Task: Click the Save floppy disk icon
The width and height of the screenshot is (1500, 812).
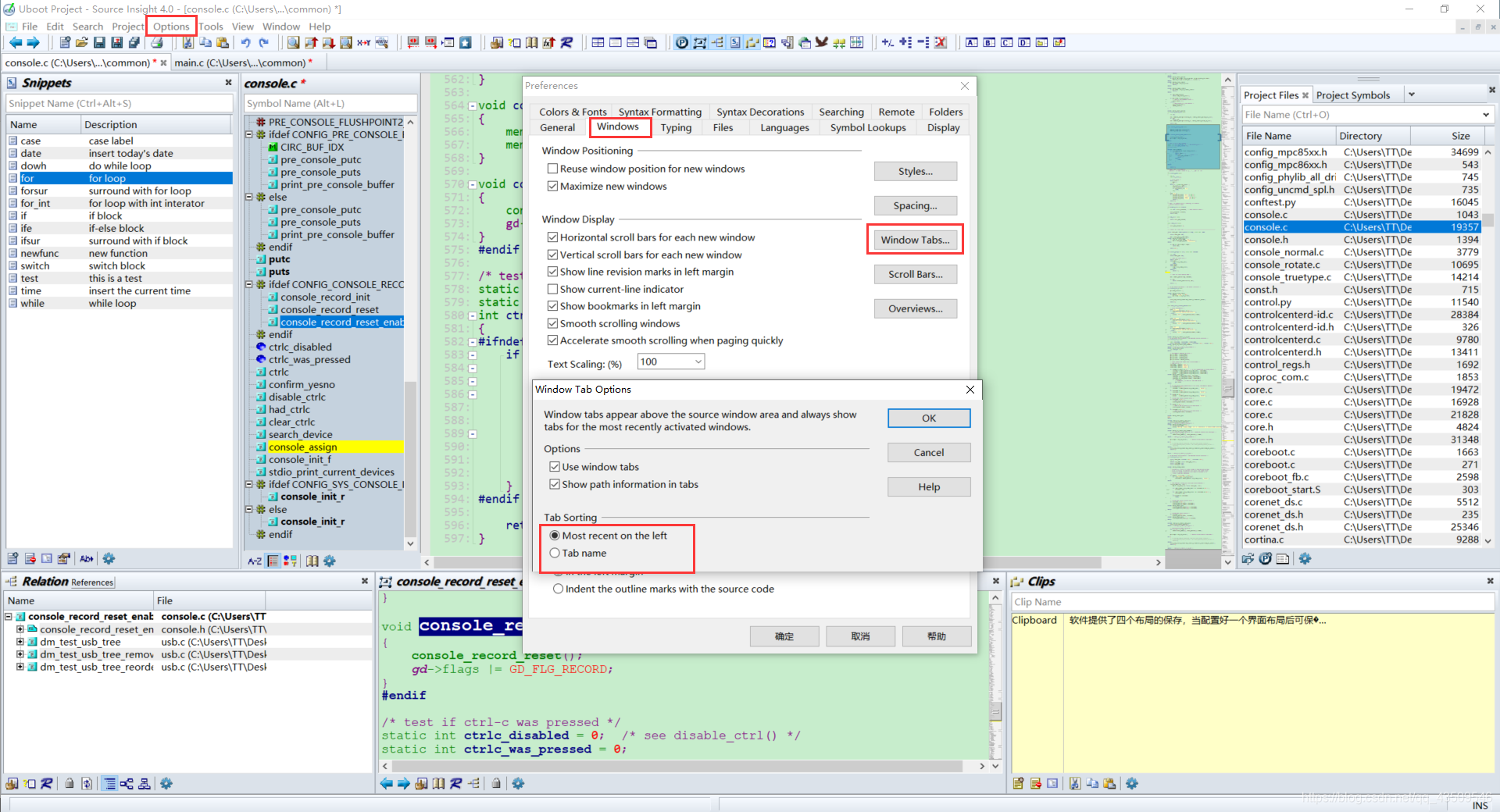Action: tap(99, 42)
